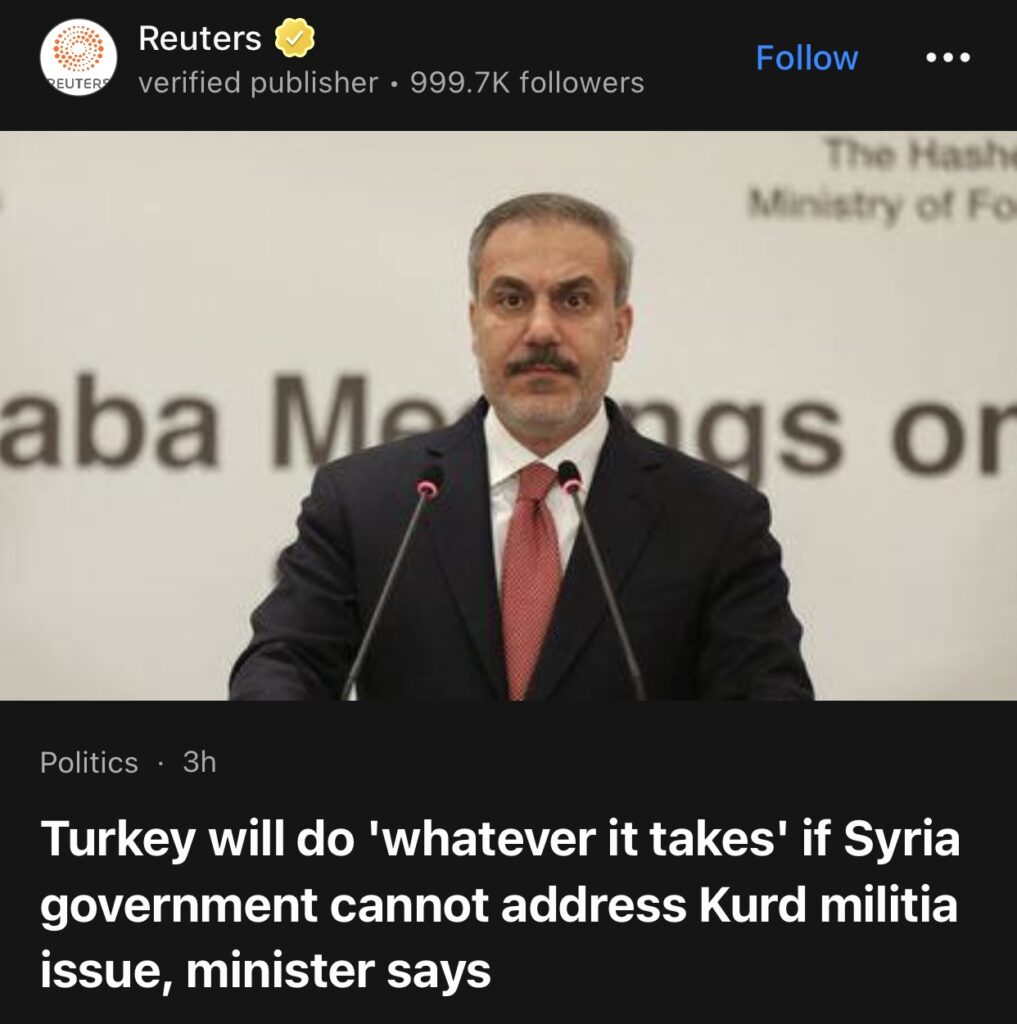The width and height of the screenshot is (1017, 1024).
Task: Open the Turkey 'whatever it takes' headline
Action: tap(500, 904)
